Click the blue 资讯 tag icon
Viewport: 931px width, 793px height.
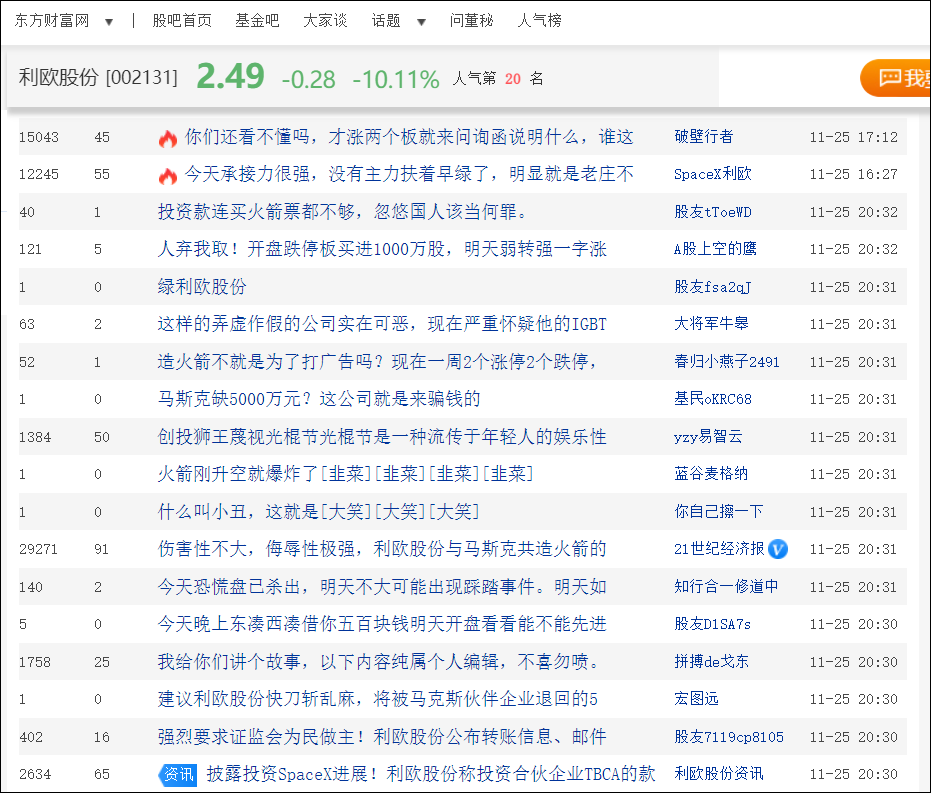point(178,775)
